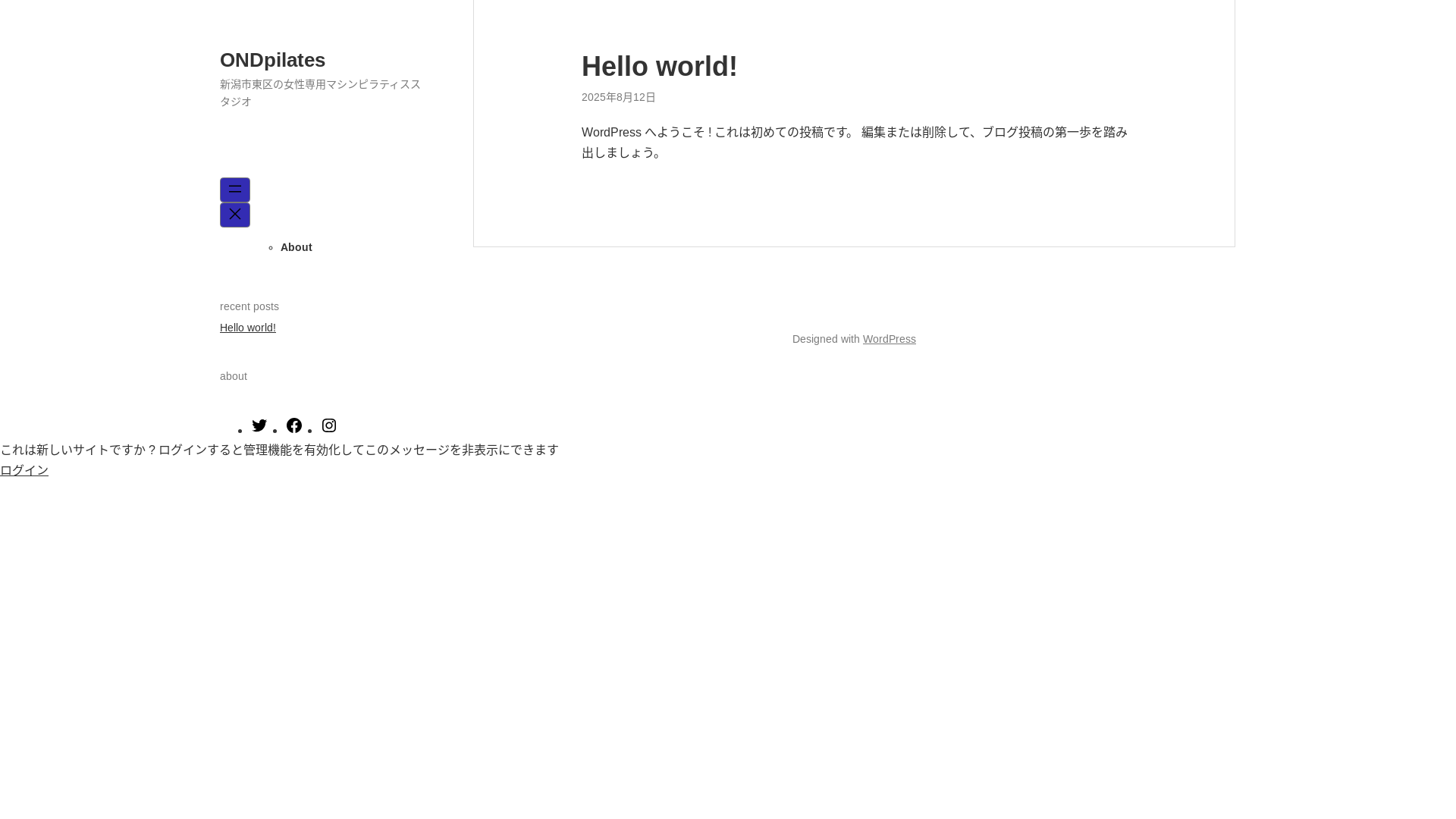This screenshot has width=1456, height=819.
Task: Select the About menu item
Action: (297, 247)
